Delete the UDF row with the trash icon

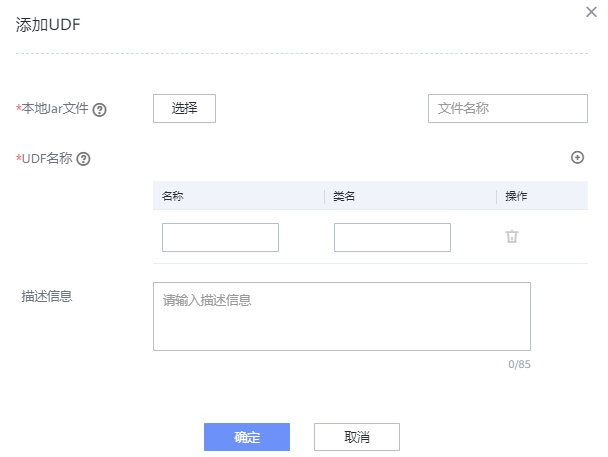click(512, 237)
